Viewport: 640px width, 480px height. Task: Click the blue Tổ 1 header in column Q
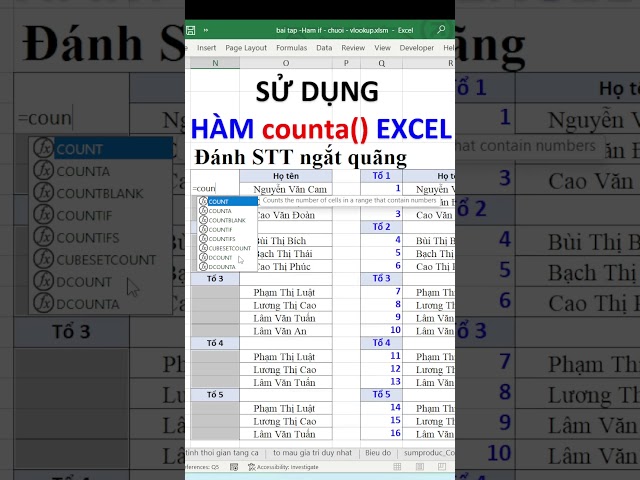point(382,176)
